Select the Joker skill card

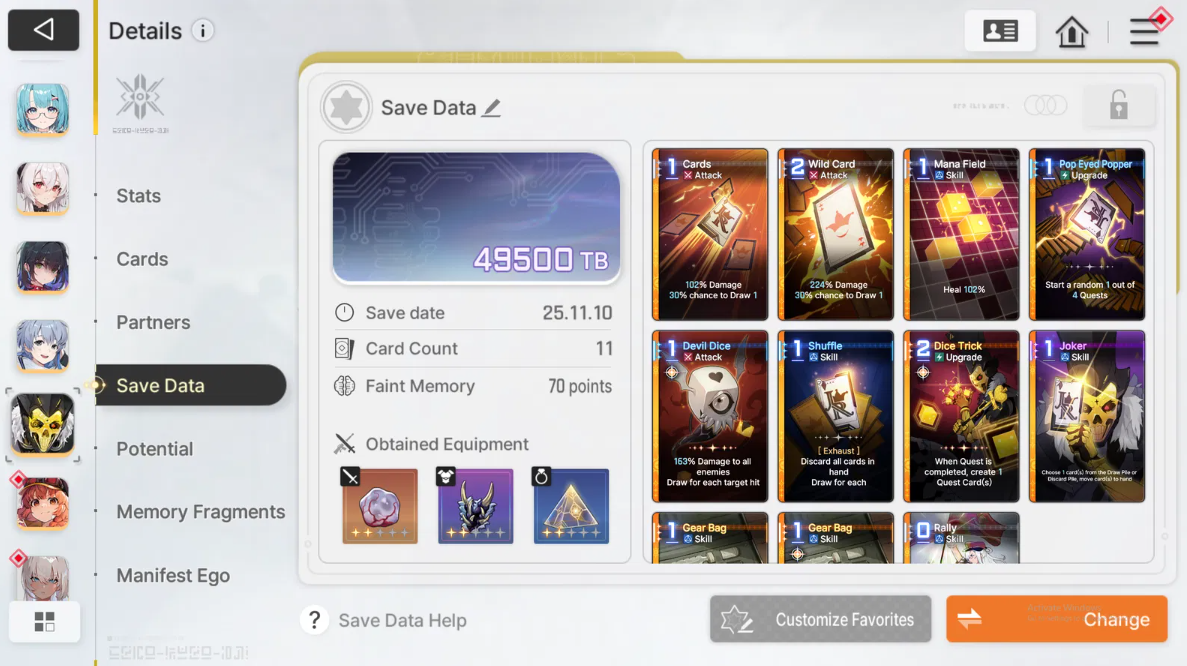click(x=1087, y=416)
